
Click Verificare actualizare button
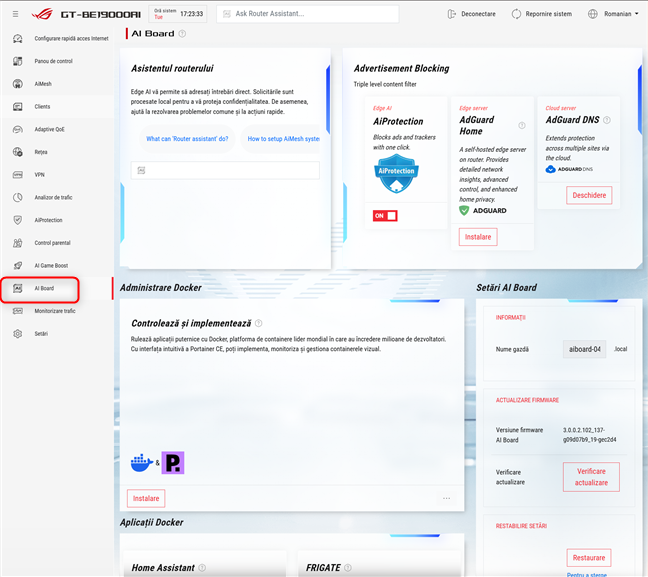[x=591, y=477]
